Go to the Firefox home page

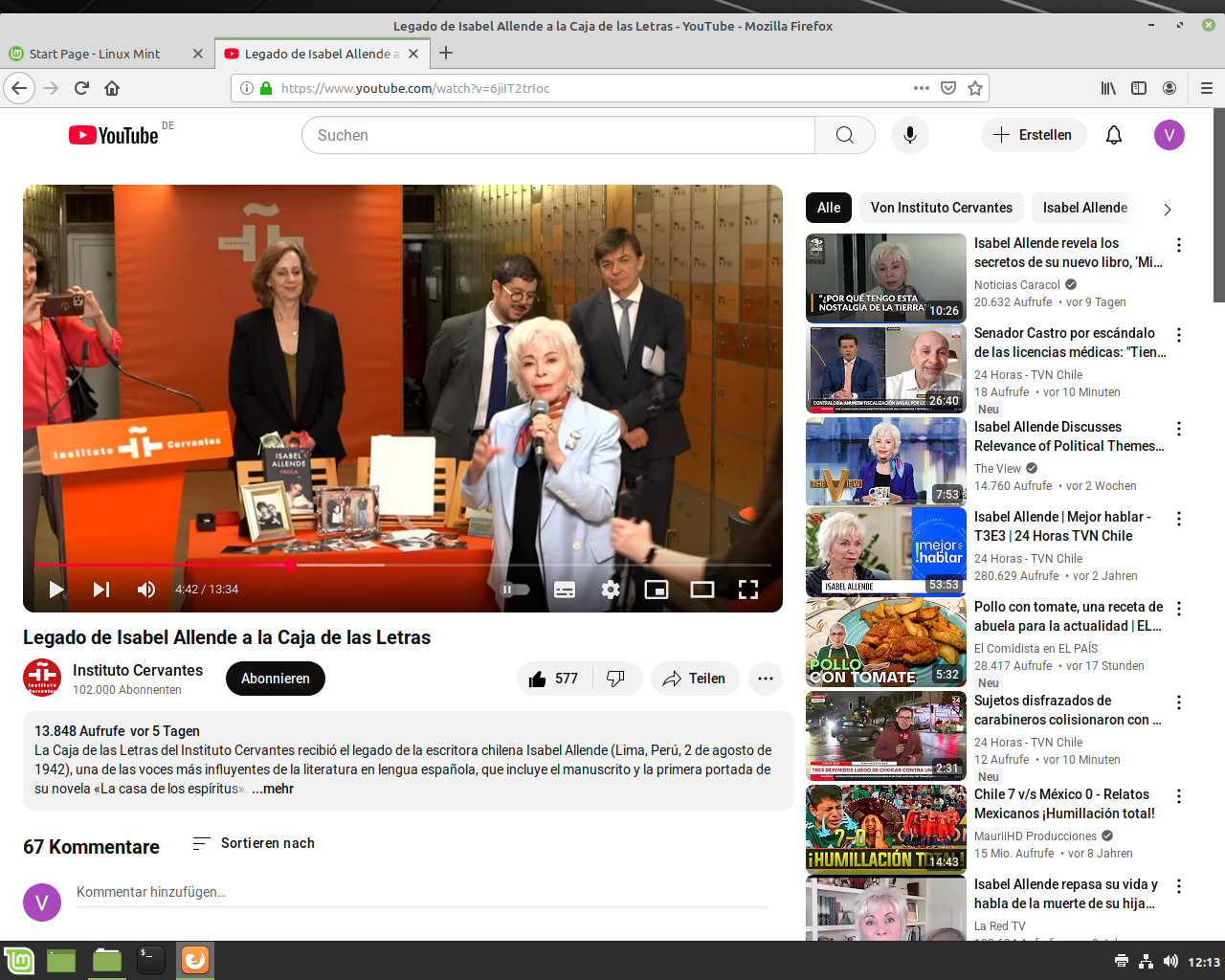coord(112,88)
